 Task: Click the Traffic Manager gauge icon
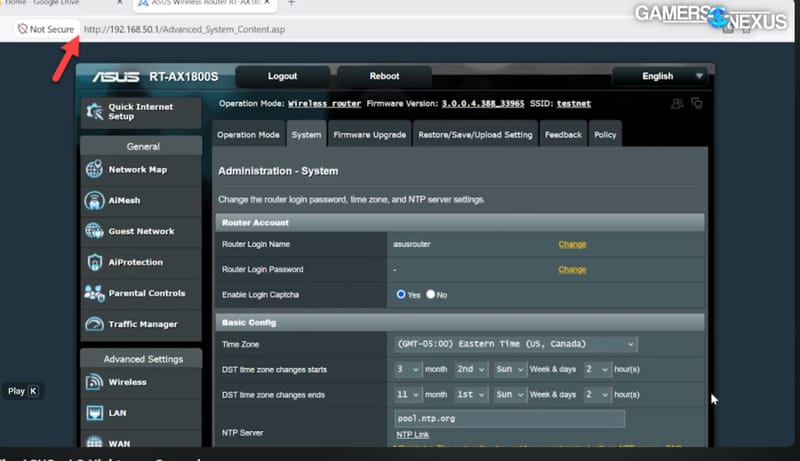point(94,324)
